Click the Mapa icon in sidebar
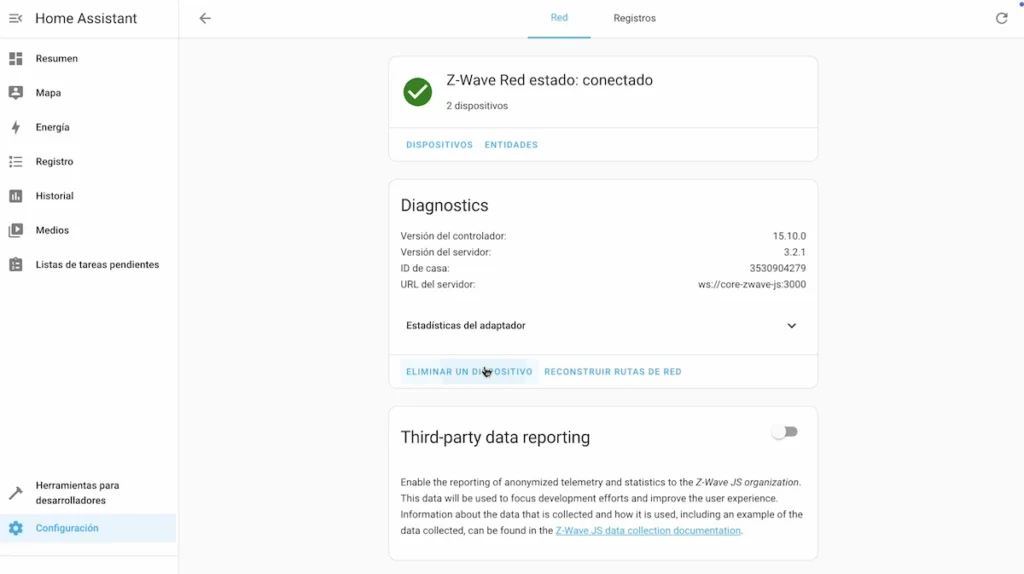The width and height of the screenshot is (1024, 574). click(16, 93)
